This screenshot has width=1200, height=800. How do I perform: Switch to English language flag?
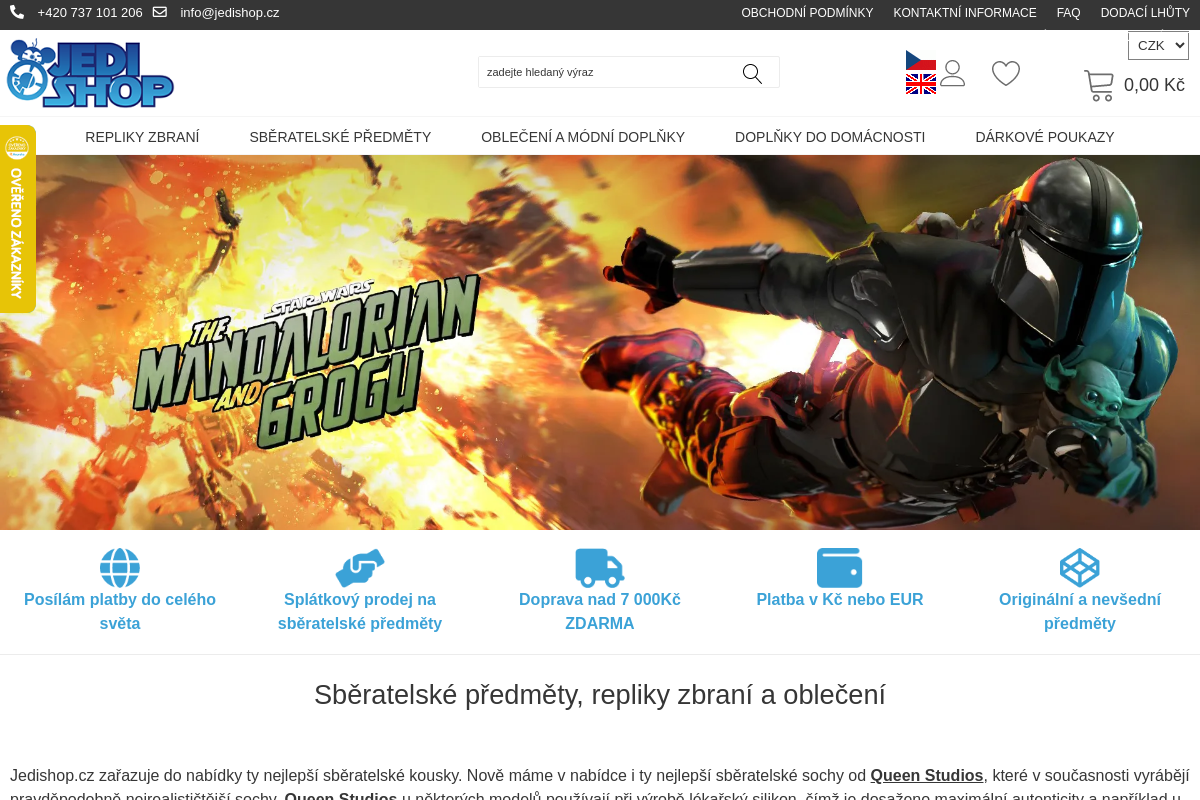921,84
